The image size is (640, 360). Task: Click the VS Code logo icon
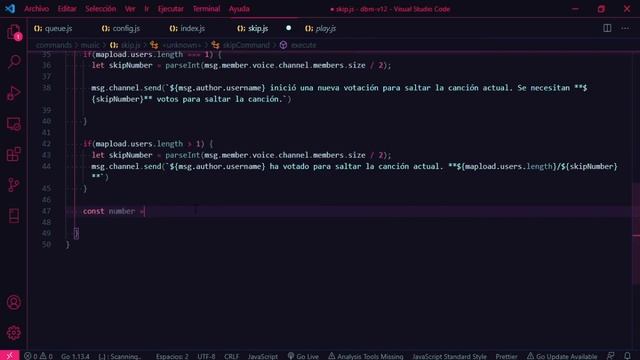coord(10,9)
